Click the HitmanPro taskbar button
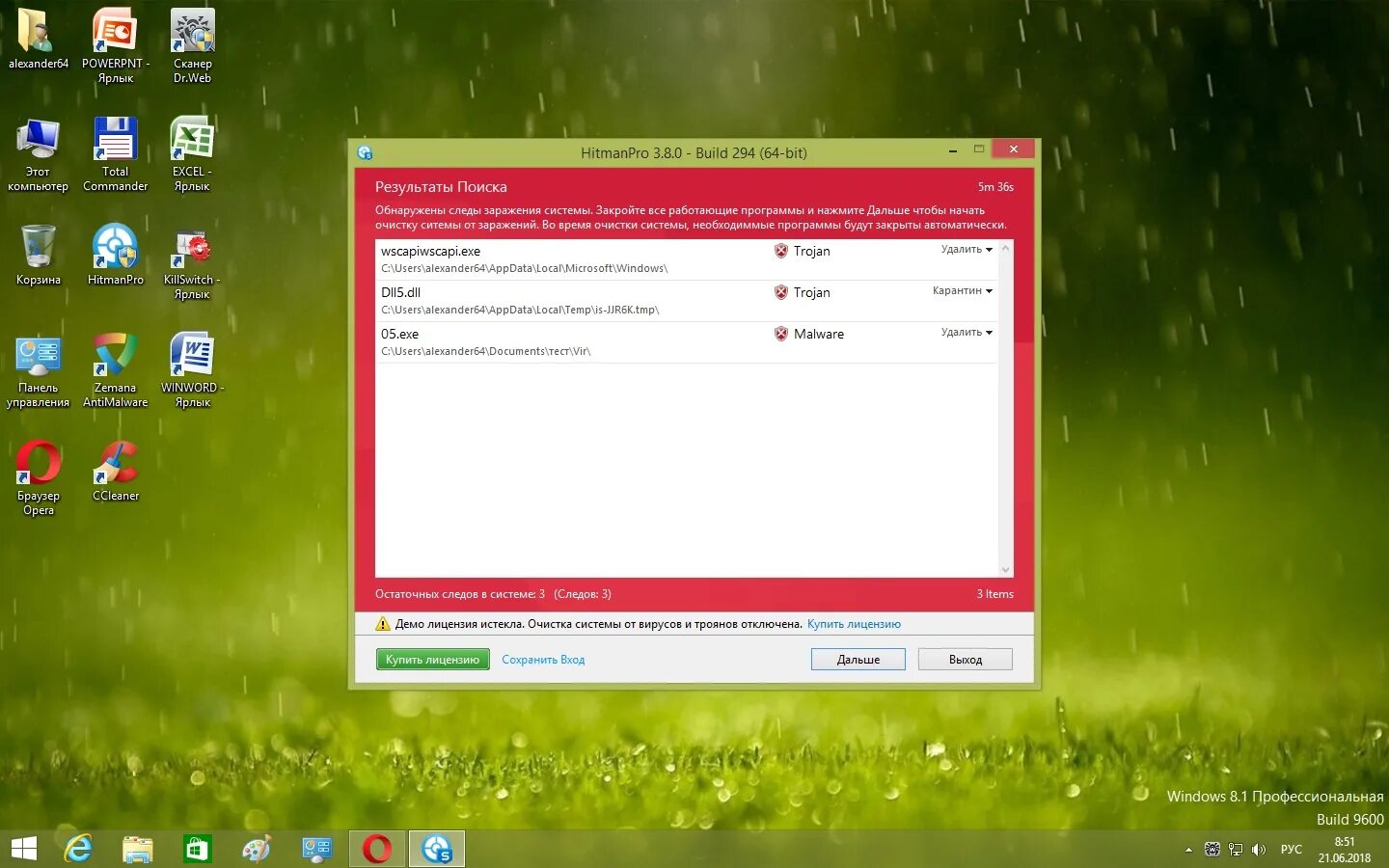 click(x=437, y=849)
